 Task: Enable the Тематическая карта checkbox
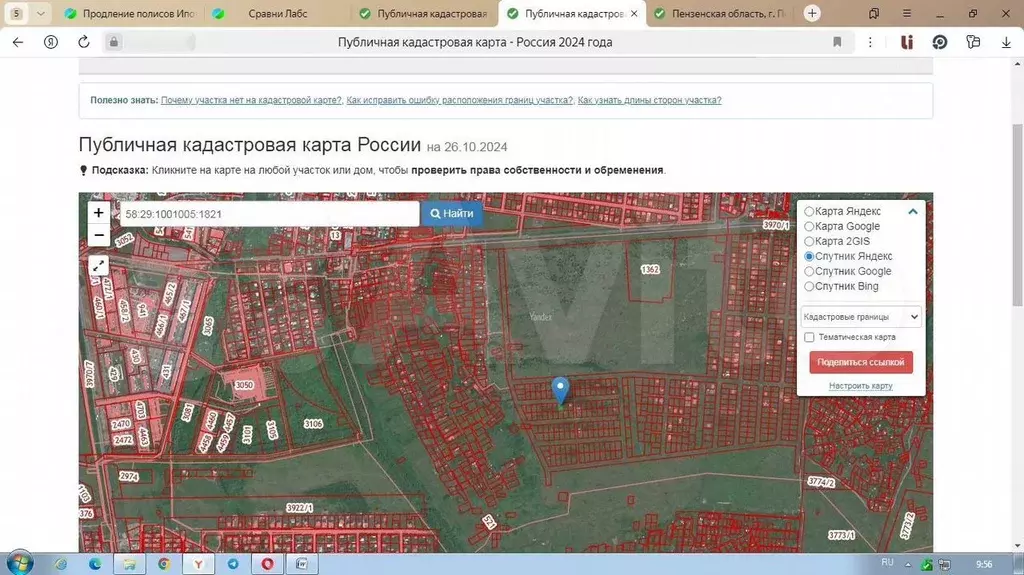(x=809, y=337)
